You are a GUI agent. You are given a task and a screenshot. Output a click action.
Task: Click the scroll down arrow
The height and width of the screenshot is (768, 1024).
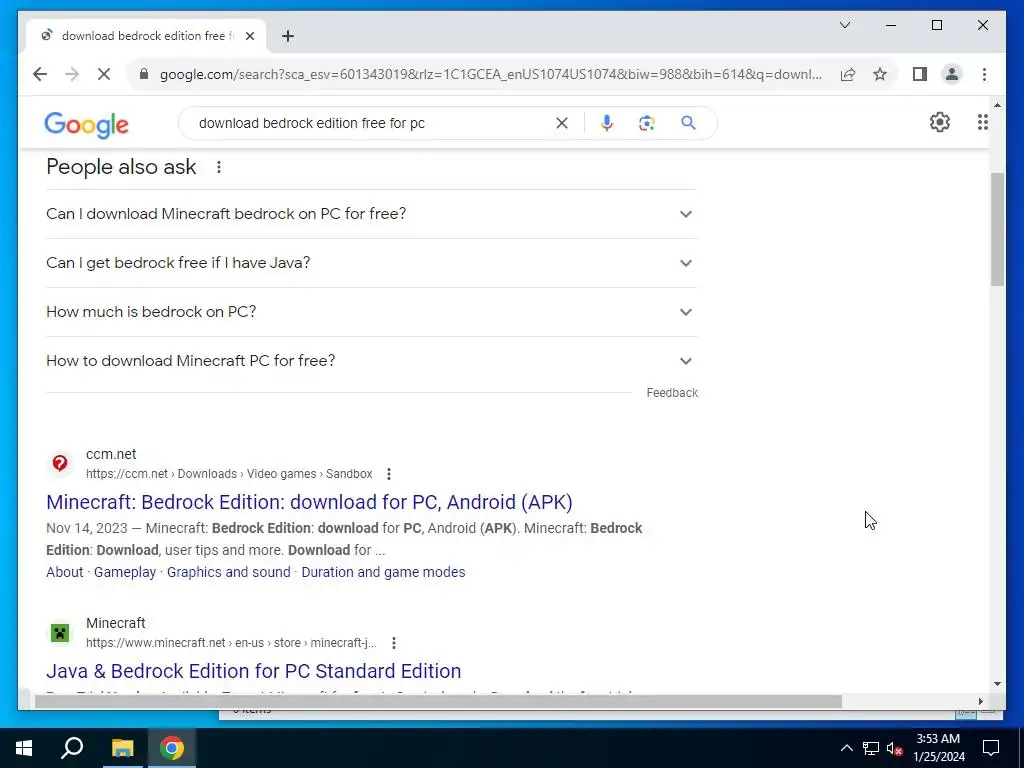[x=997, y=684]
